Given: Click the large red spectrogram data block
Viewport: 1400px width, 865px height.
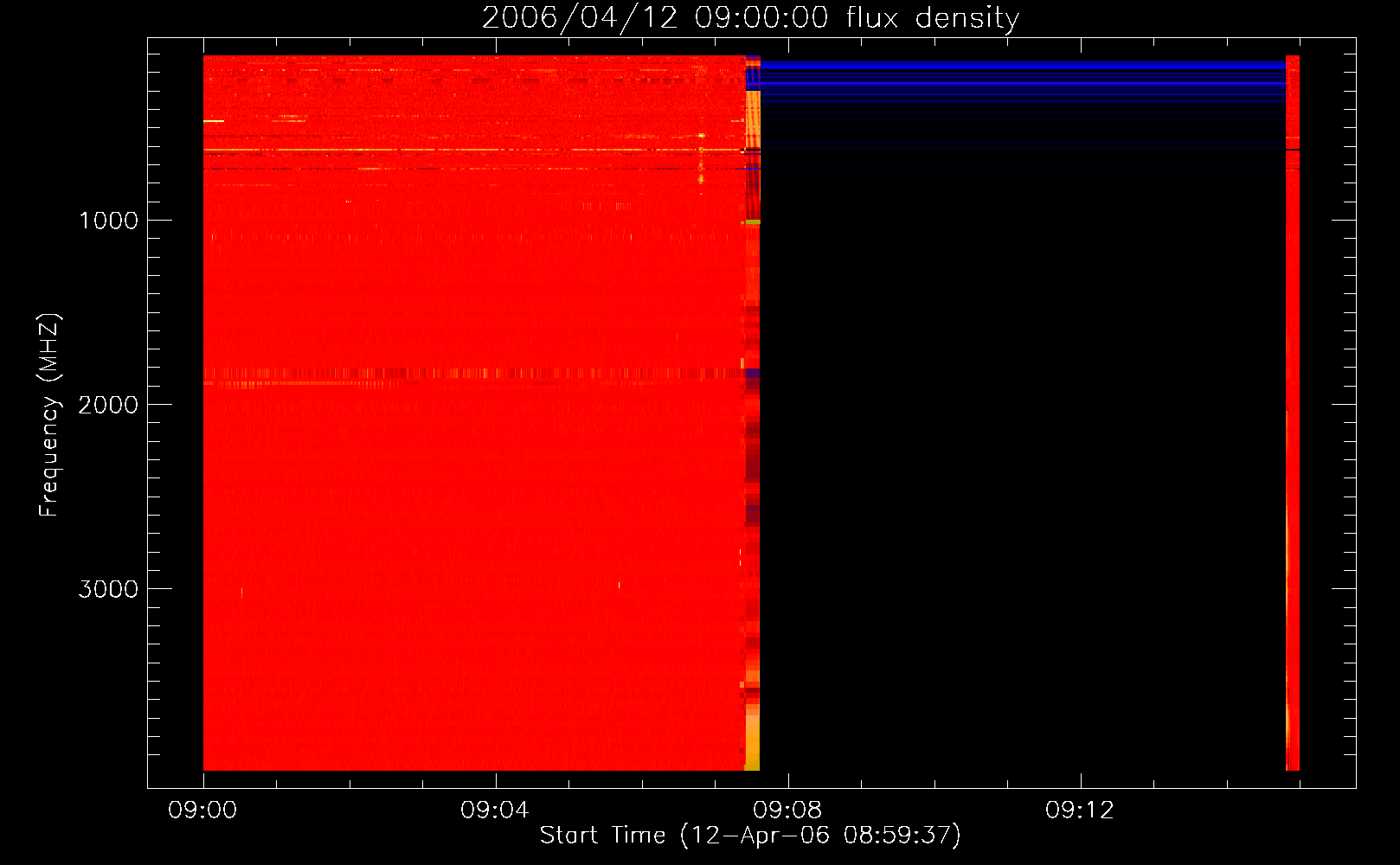Looking at the screenshot, I should click(474, 413).
